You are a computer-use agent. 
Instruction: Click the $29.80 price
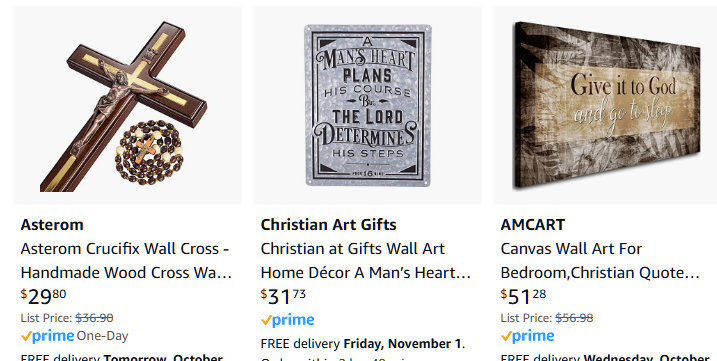[x=43, y=296]
